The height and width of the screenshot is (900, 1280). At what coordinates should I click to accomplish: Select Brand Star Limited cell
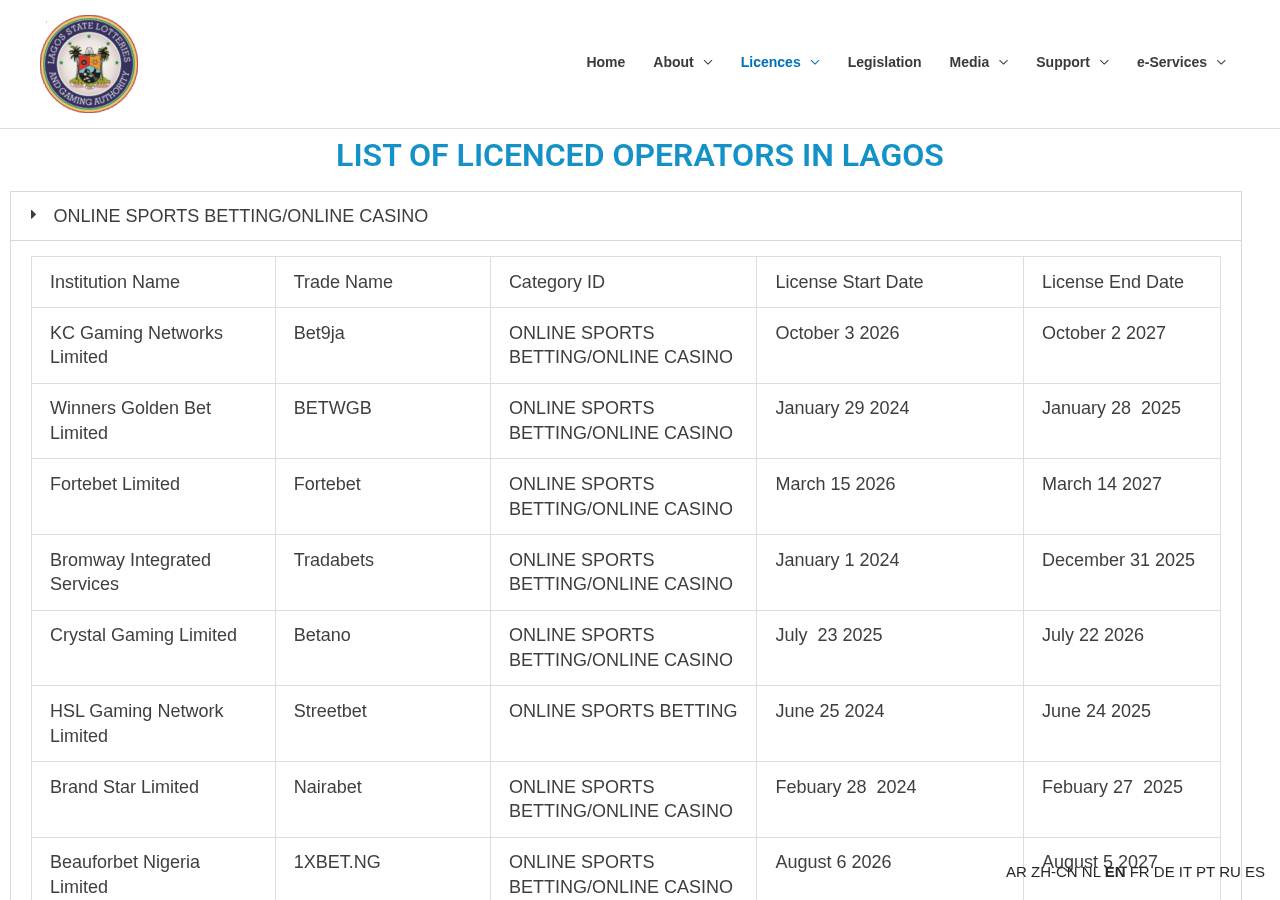153,799
